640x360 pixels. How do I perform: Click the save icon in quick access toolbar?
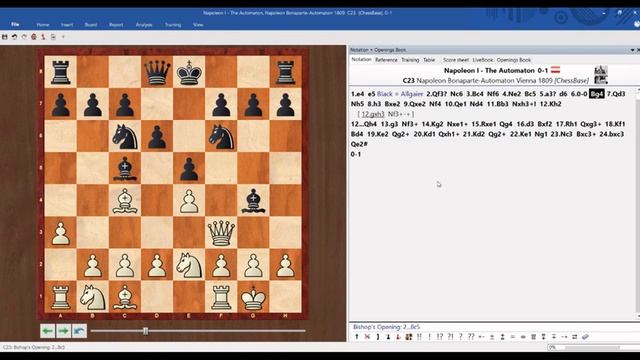[x=4, y=37]
